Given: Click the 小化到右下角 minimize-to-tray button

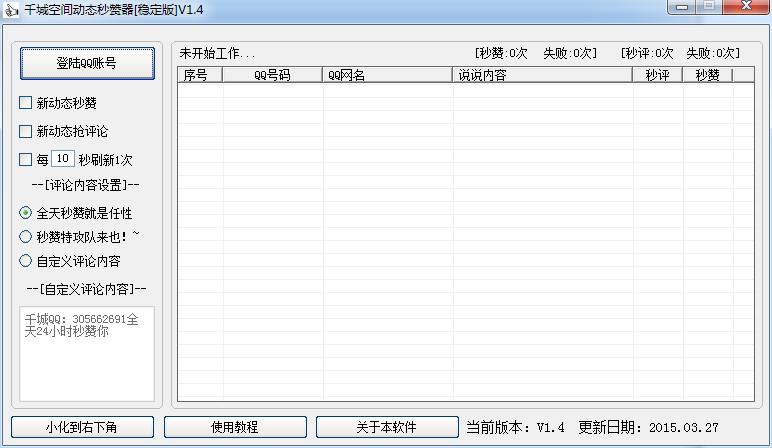Looking at the screenshot, I should pos(82,427).
